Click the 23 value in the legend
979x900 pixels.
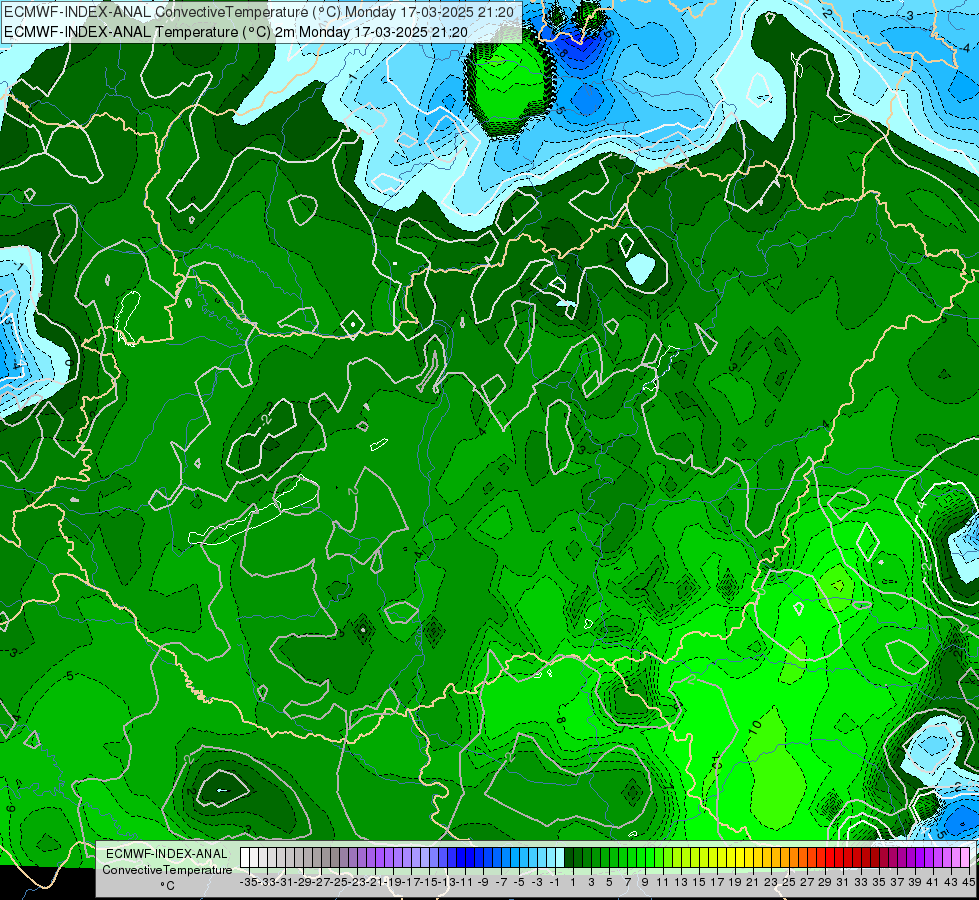pos(771,882)
